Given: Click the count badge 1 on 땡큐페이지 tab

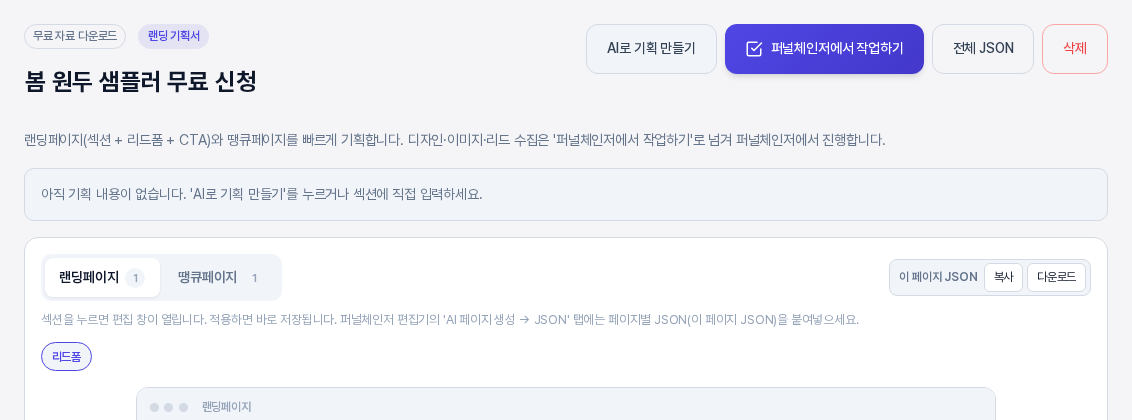Looking at the screenshot, I should click(254, 278).
